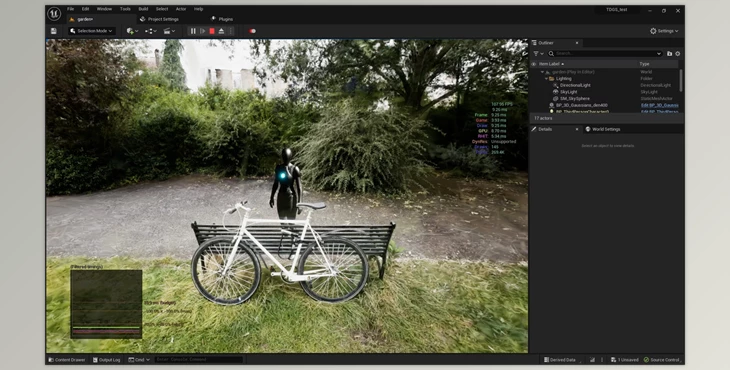The height and width of the screenshot is (370, 730).
Task: Switch to the World Settings tab
Action: tap(602, 129)
